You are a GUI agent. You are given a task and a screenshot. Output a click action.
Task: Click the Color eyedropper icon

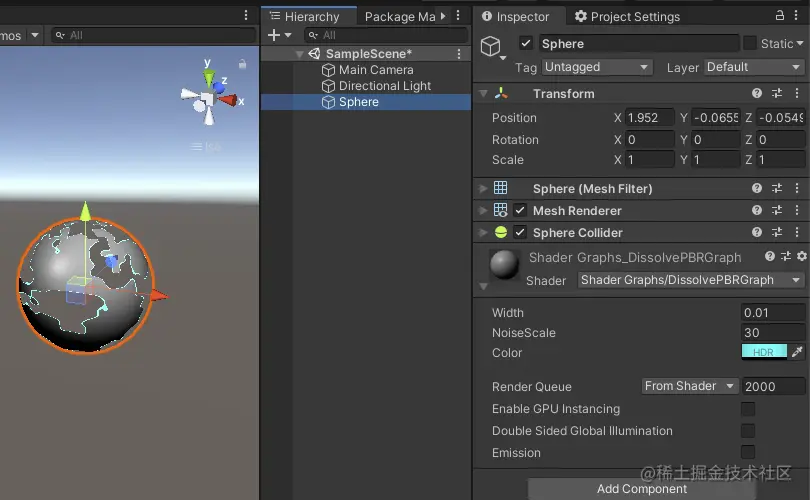[x=797, y=352]
